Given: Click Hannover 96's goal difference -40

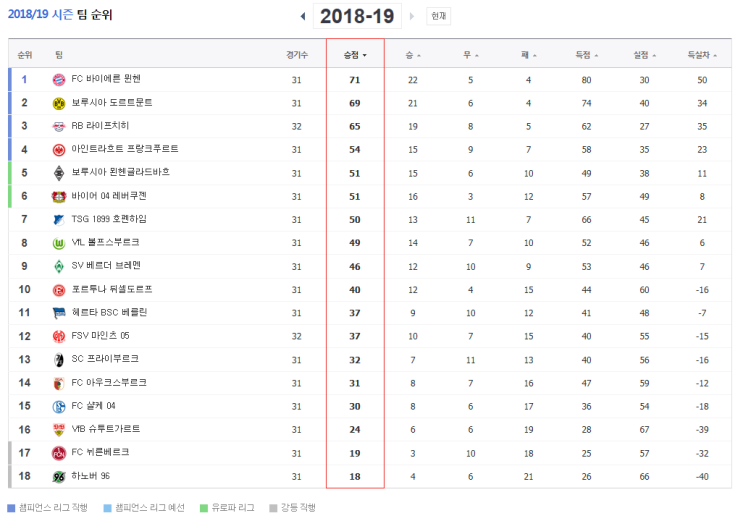Looking at the screenshot, I should click(x=702, y=476).
